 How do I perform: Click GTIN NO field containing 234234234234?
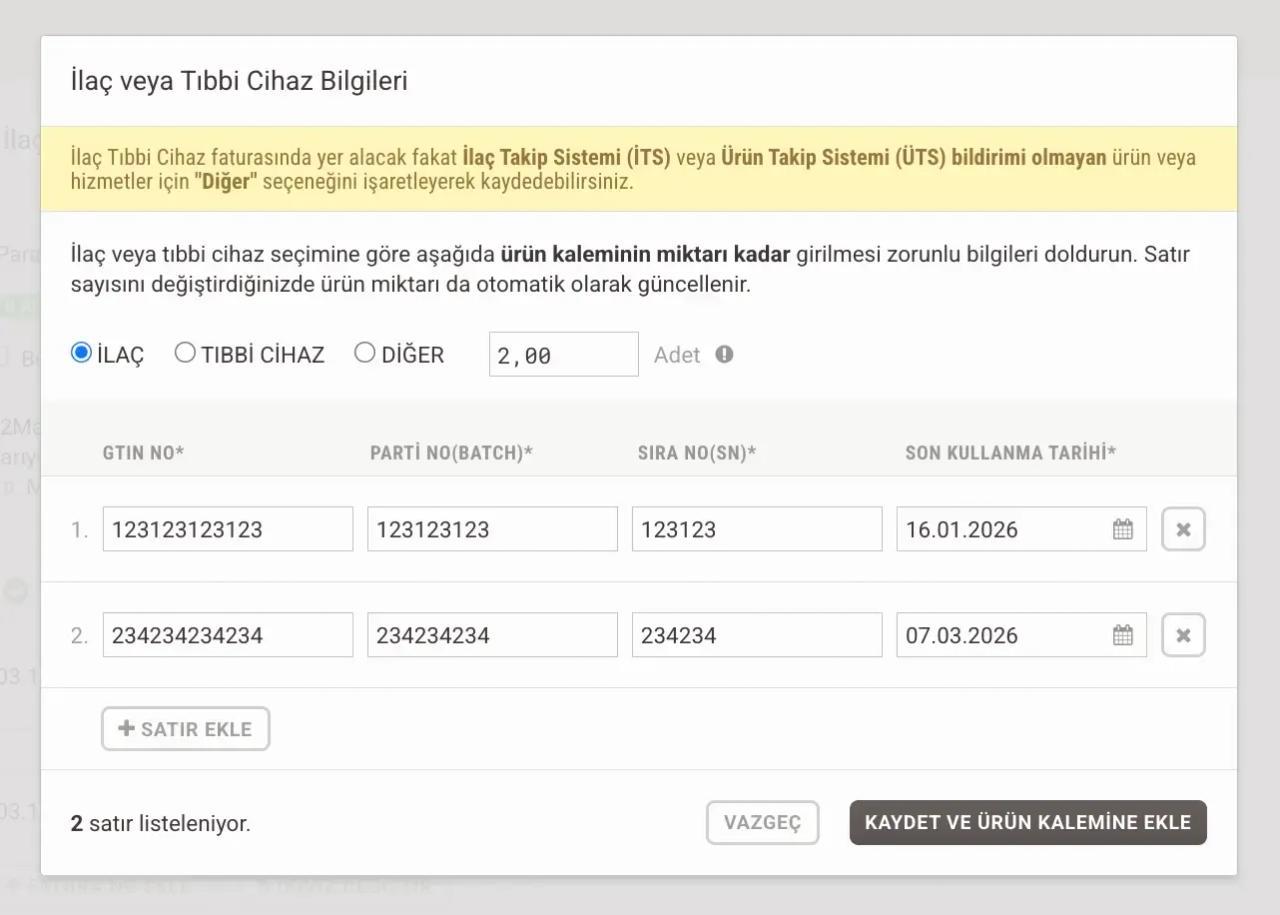[227, 635]
